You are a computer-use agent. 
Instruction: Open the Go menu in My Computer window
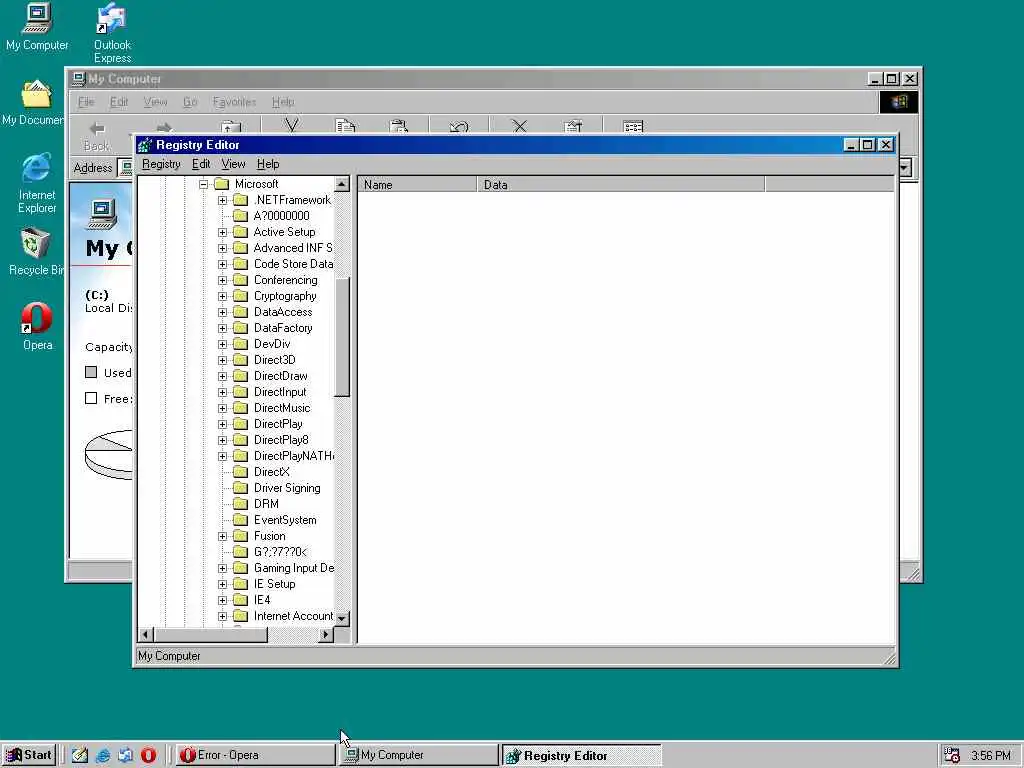point(189,102)
